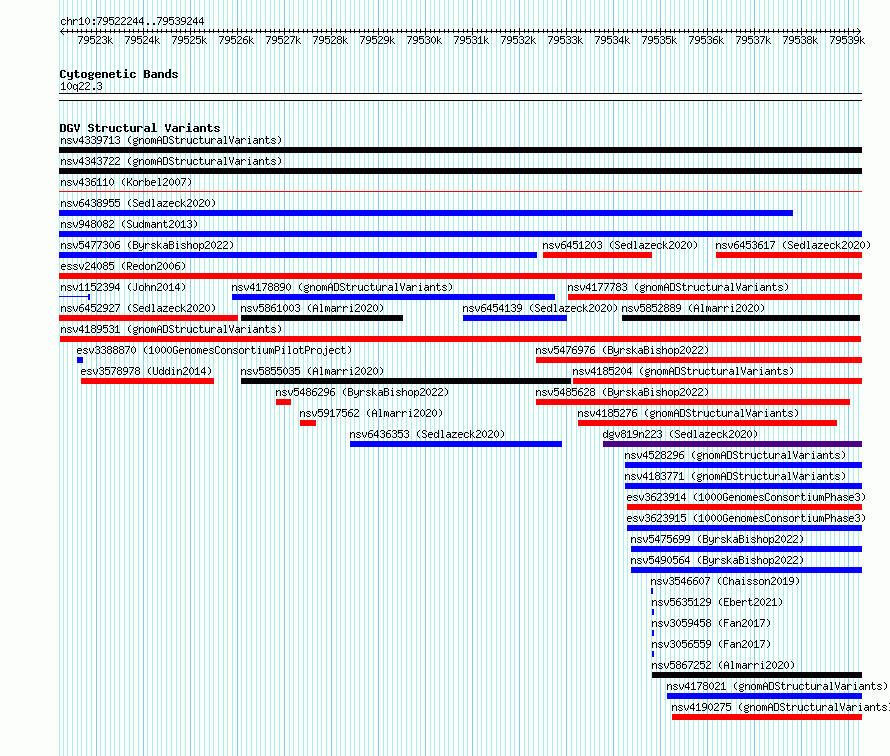Click the nsv6438955 Sedlazeck2020 label
Image resolution: width=890 pixels, height=756 pixels.
[138, 203]
